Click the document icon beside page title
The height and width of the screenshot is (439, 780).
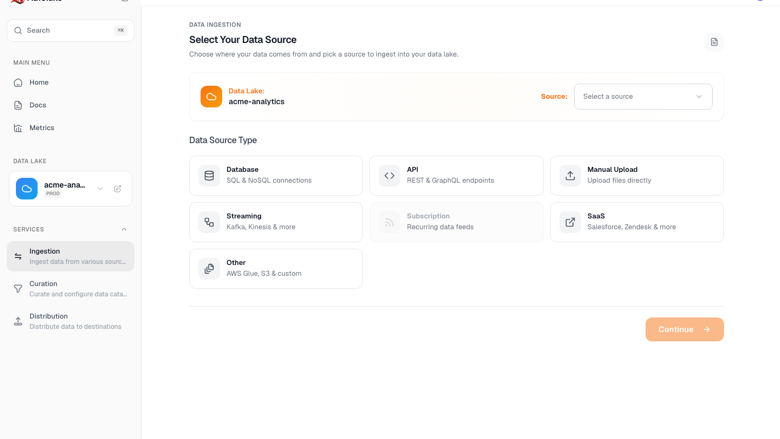[714, 42]
